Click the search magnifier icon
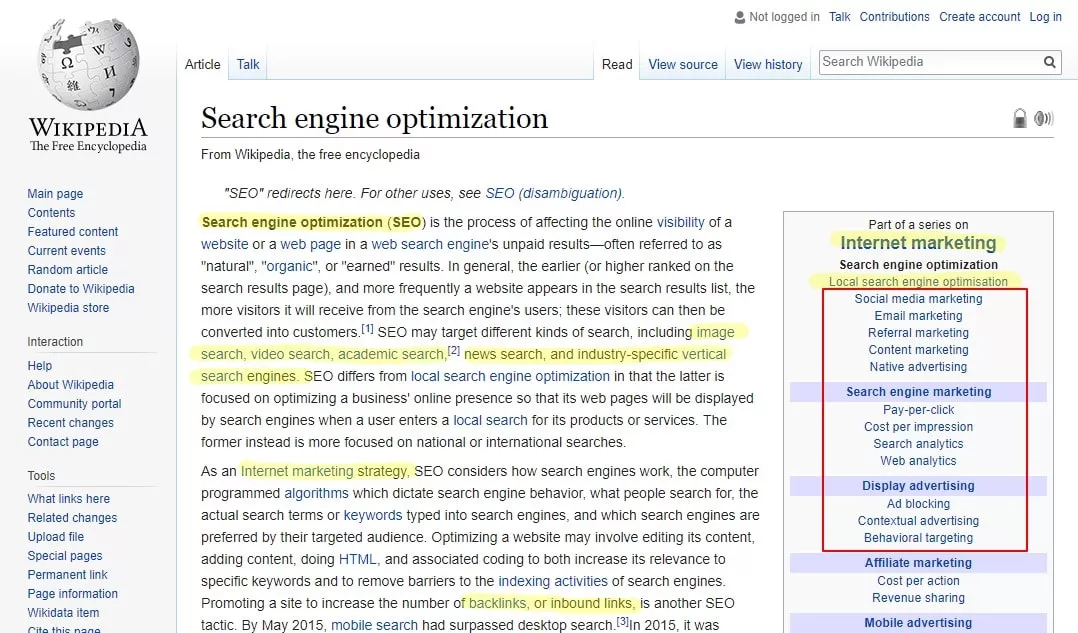The width and height of the screenshot is (1078, 633). [1049, 62]
